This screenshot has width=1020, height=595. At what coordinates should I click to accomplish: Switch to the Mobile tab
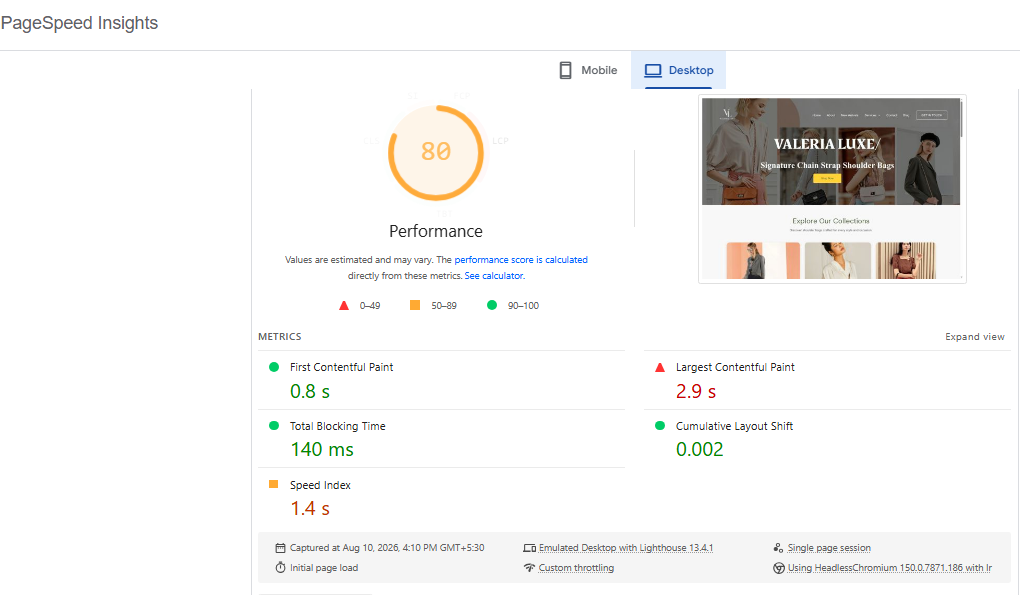[588, 70]
